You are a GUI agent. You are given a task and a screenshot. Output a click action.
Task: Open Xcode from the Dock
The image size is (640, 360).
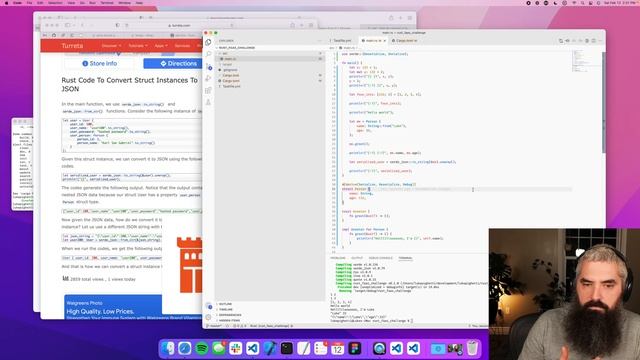(270, 348)
